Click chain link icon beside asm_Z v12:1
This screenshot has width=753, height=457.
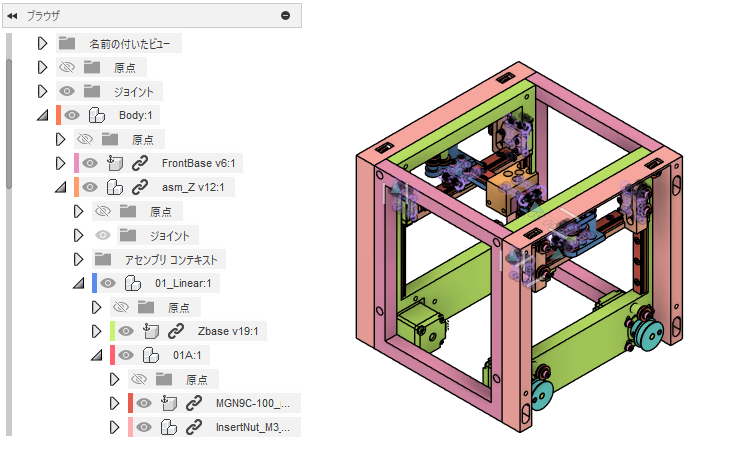[x=140, y=187]
